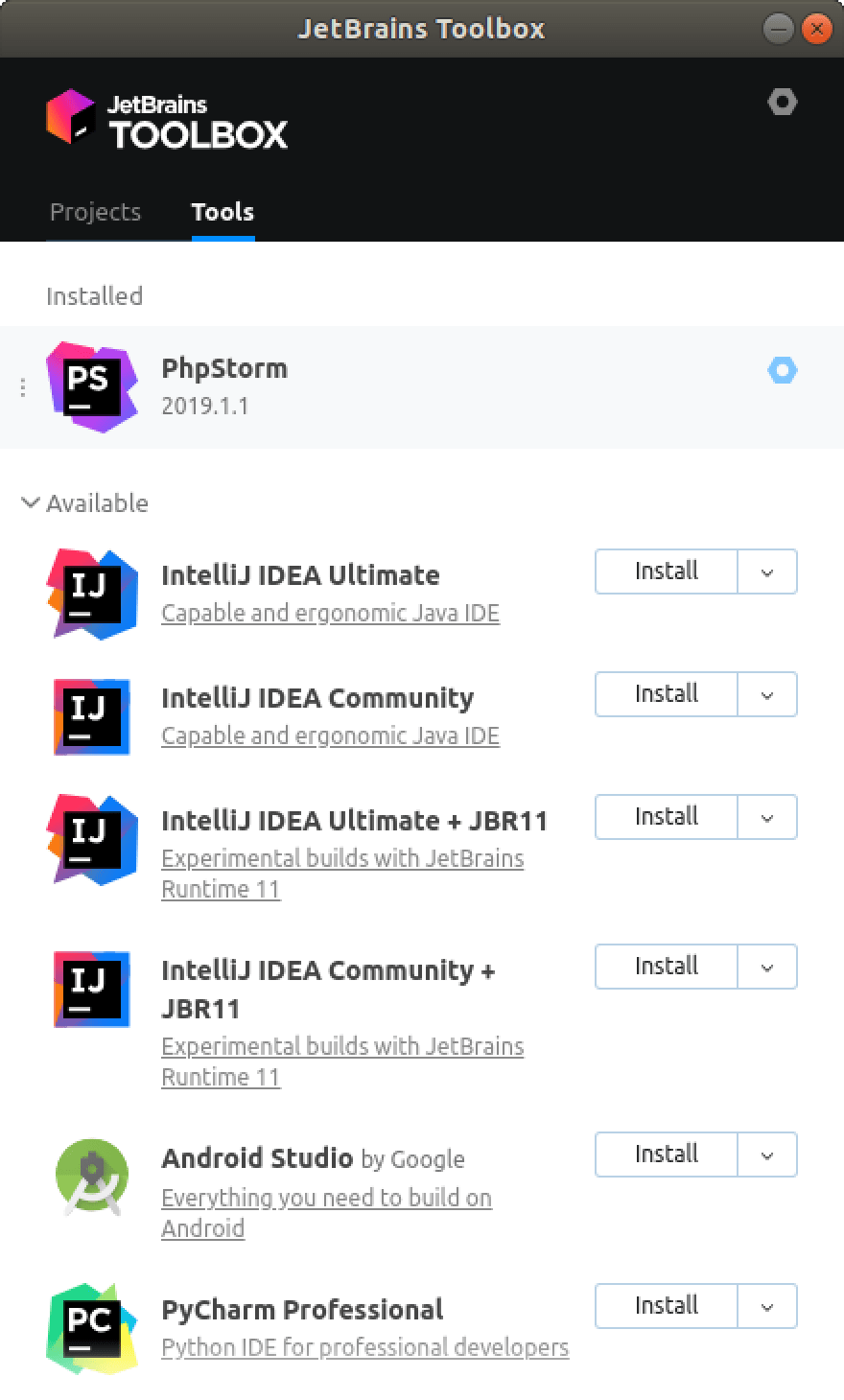
Task: Launch PhpStorm via its PS logo
Action: pos(92,386)
